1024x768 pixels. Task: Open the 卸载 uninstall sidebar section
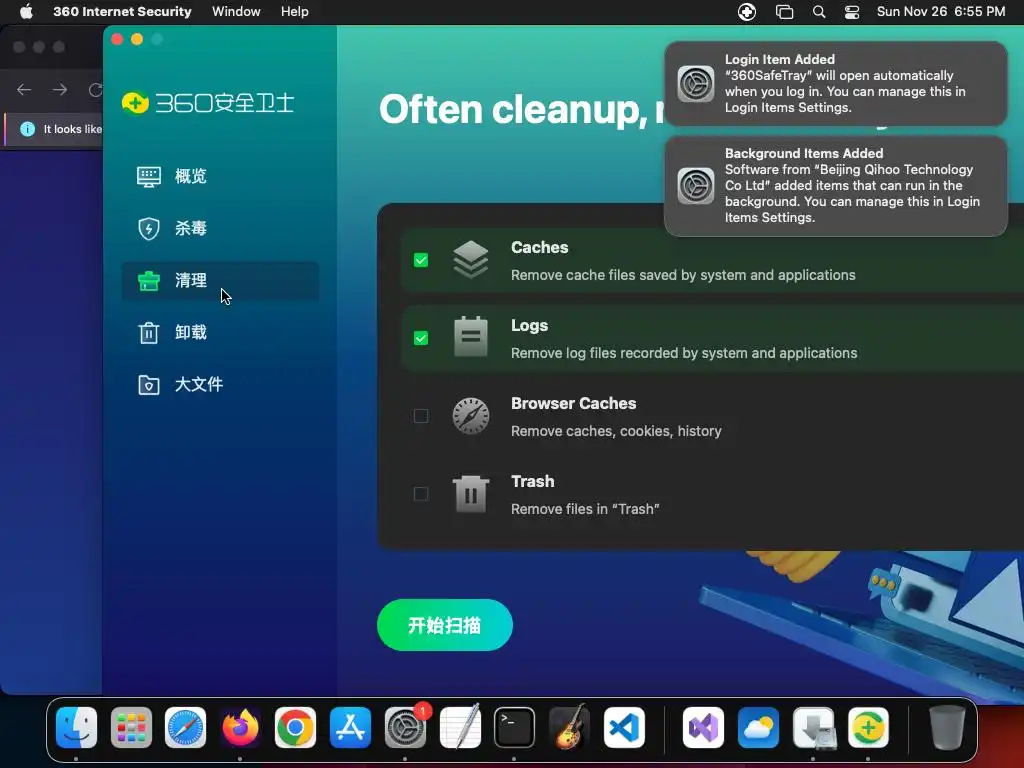[220, 332]
